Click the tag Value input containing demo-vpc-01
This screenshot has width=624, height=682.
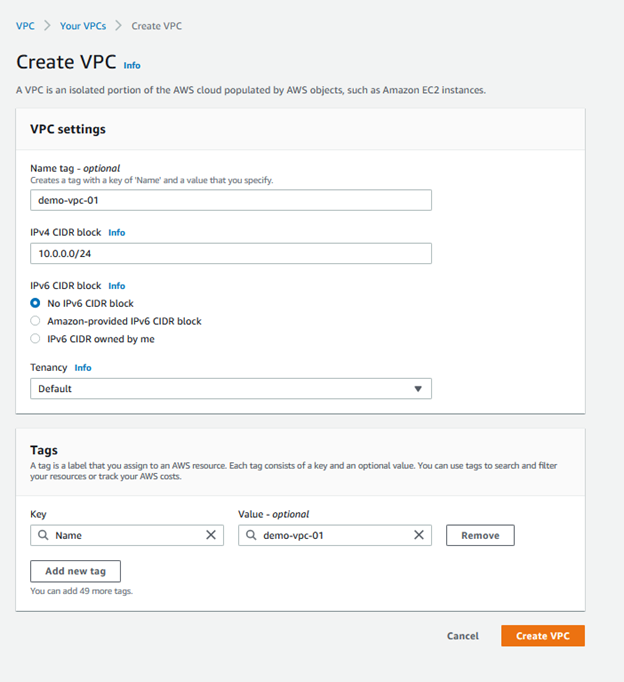click(x=335, y=535)
